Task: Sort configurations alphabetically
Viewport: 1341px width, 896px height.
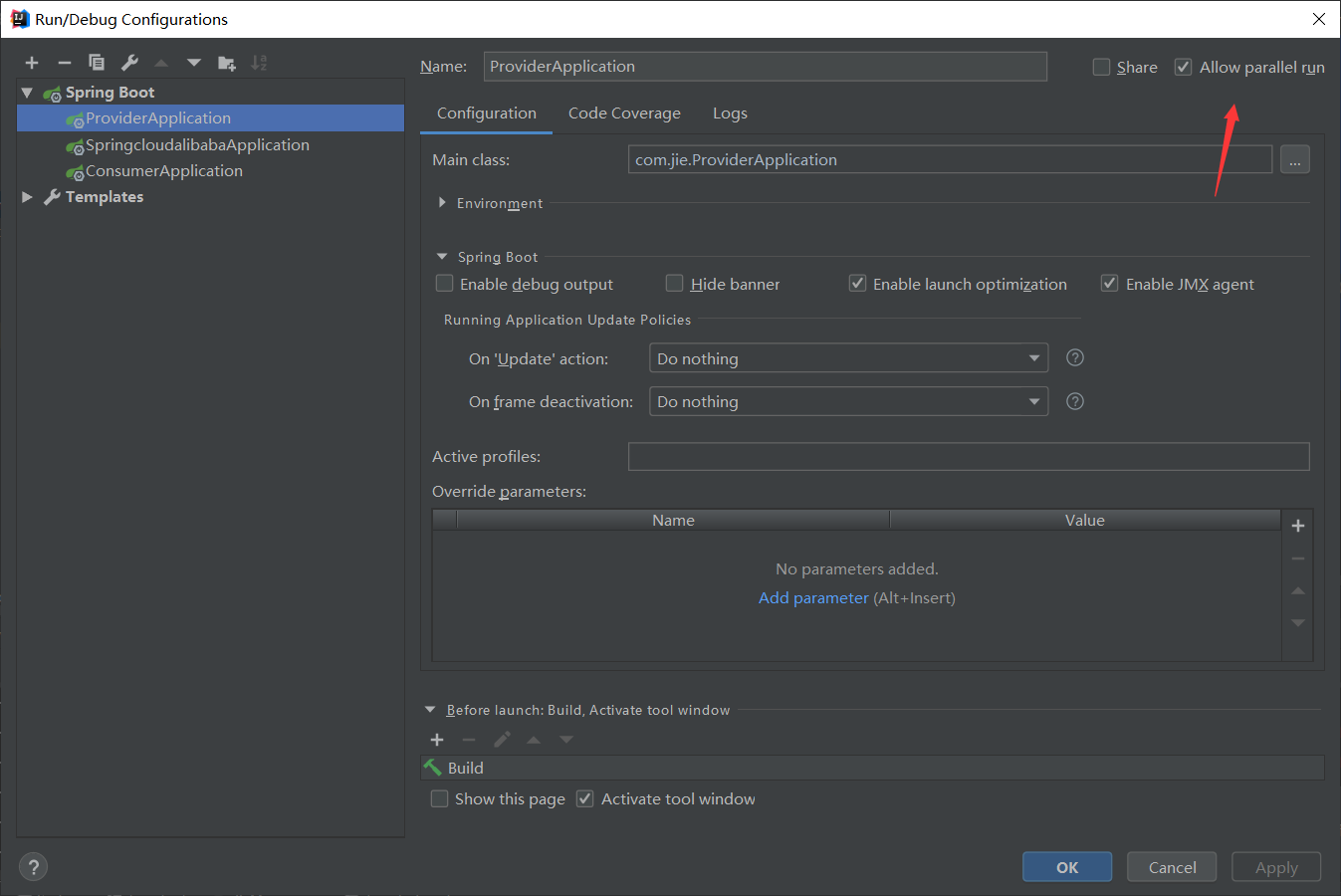Action: tap(259, 63)
